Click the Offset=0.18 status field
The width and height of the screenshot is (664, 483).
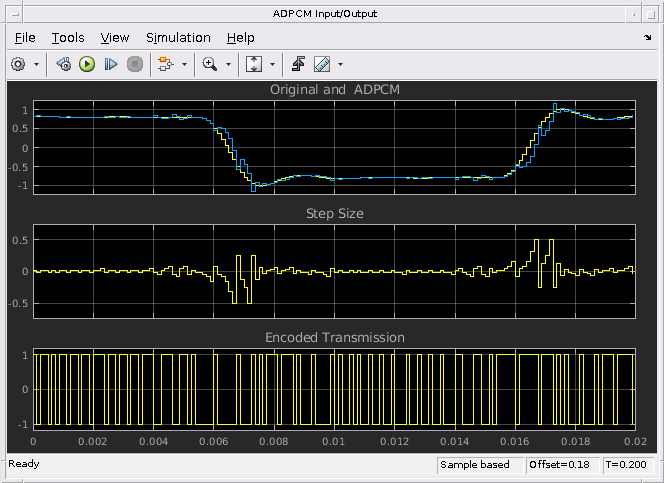click(x=562, y=465)
